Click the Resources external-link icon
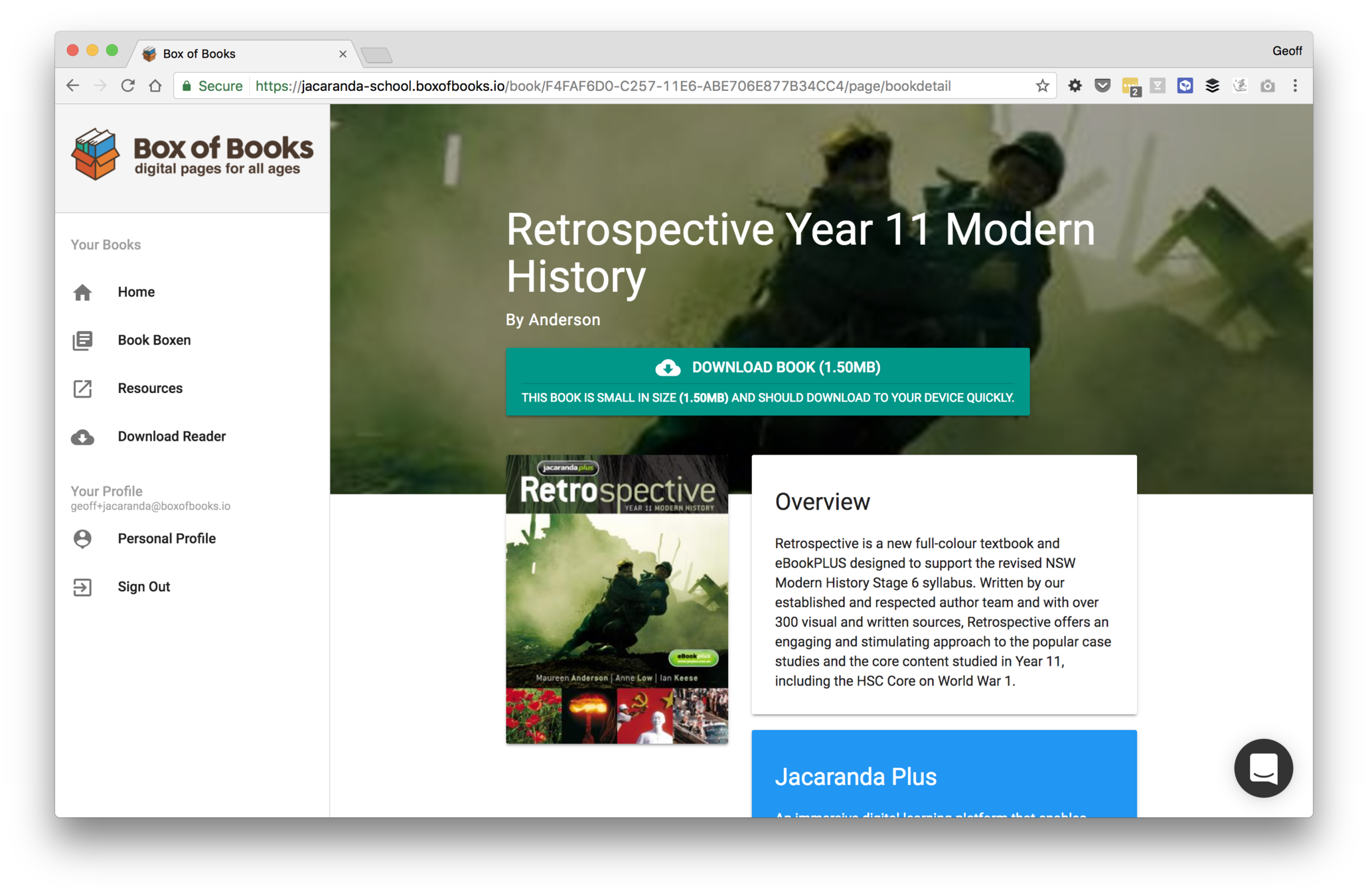This screenshot has width=1368, height=896. (x=82, y=389)
